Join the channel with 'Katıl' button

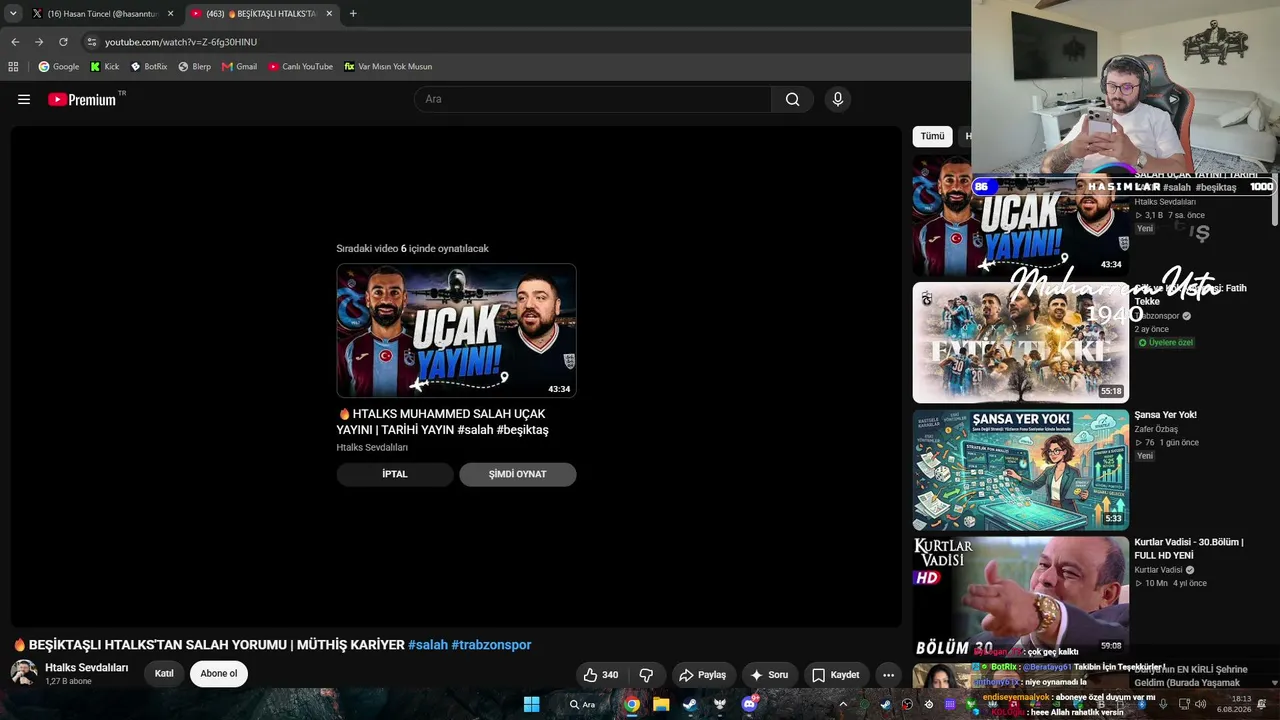click(x=164, y=674)
